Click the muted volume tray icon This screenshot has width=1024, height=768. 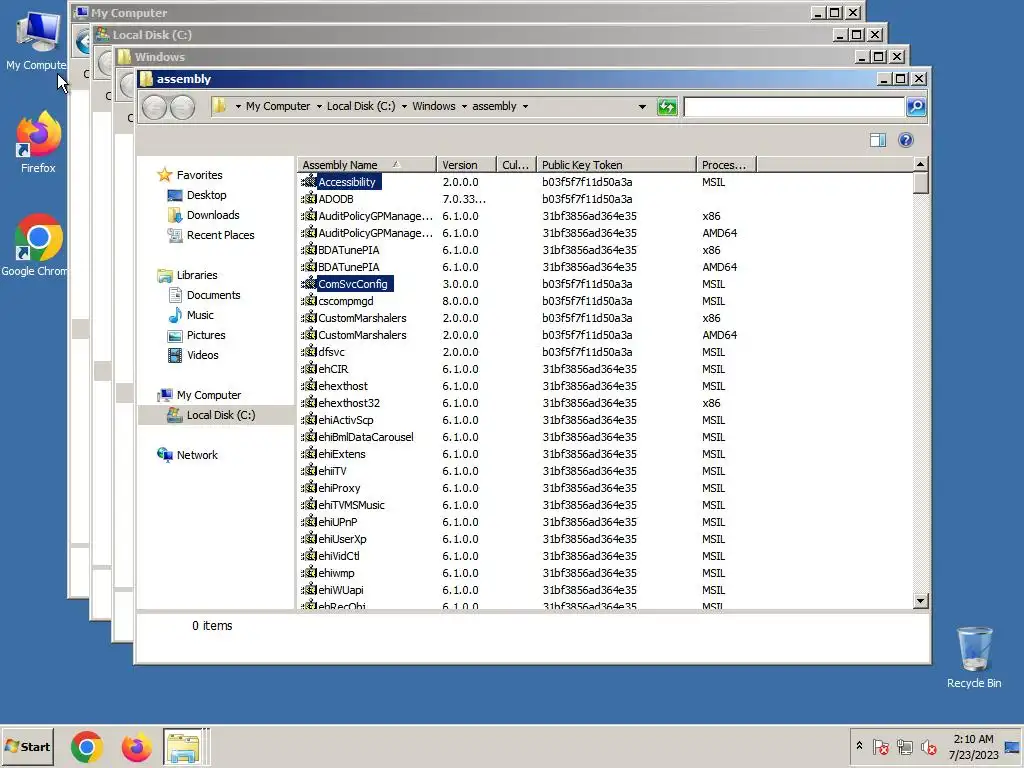(x=928, y=746)
